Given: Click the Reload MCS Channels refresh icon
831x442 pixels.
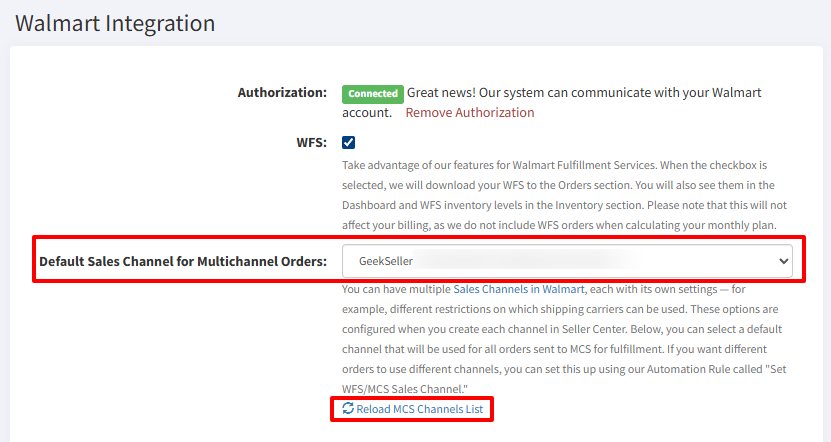Looking at the screenshot, I should coord(348,409).
